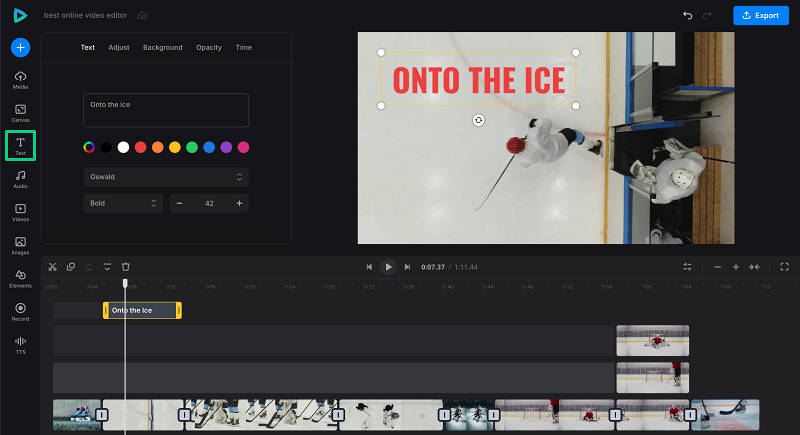The height and width of the screenshot is (435, 800).
Task: Skip to next clip
Action: click(407, 267)
